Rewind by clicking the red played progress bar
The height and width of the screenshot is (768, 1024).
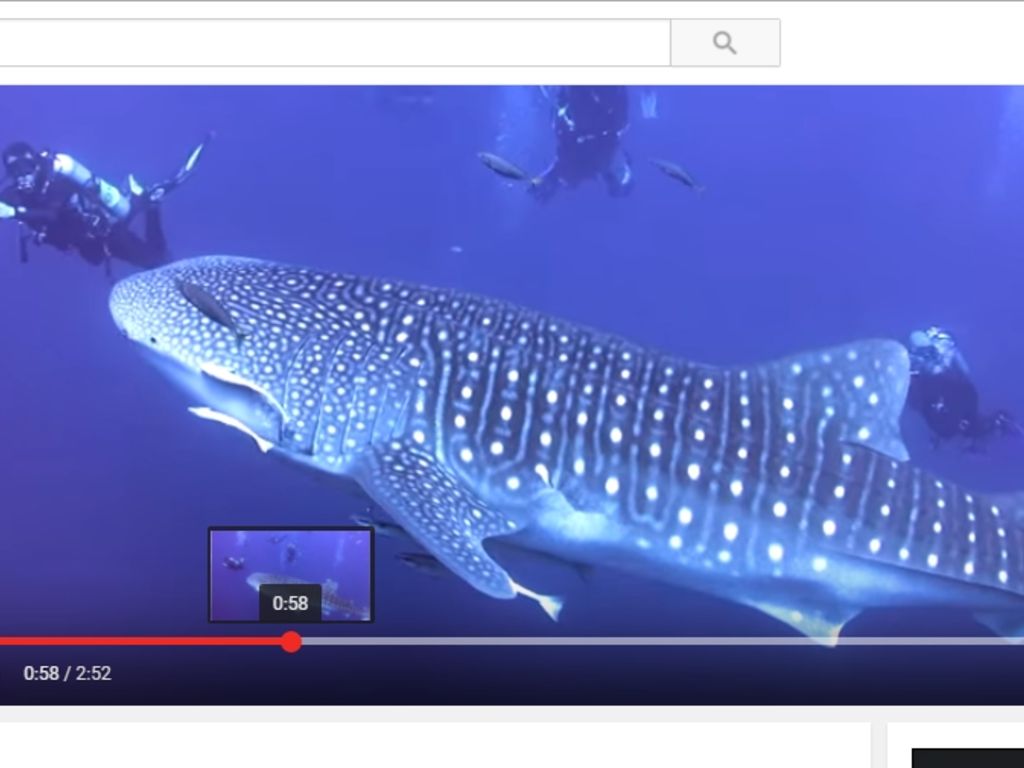140,641
